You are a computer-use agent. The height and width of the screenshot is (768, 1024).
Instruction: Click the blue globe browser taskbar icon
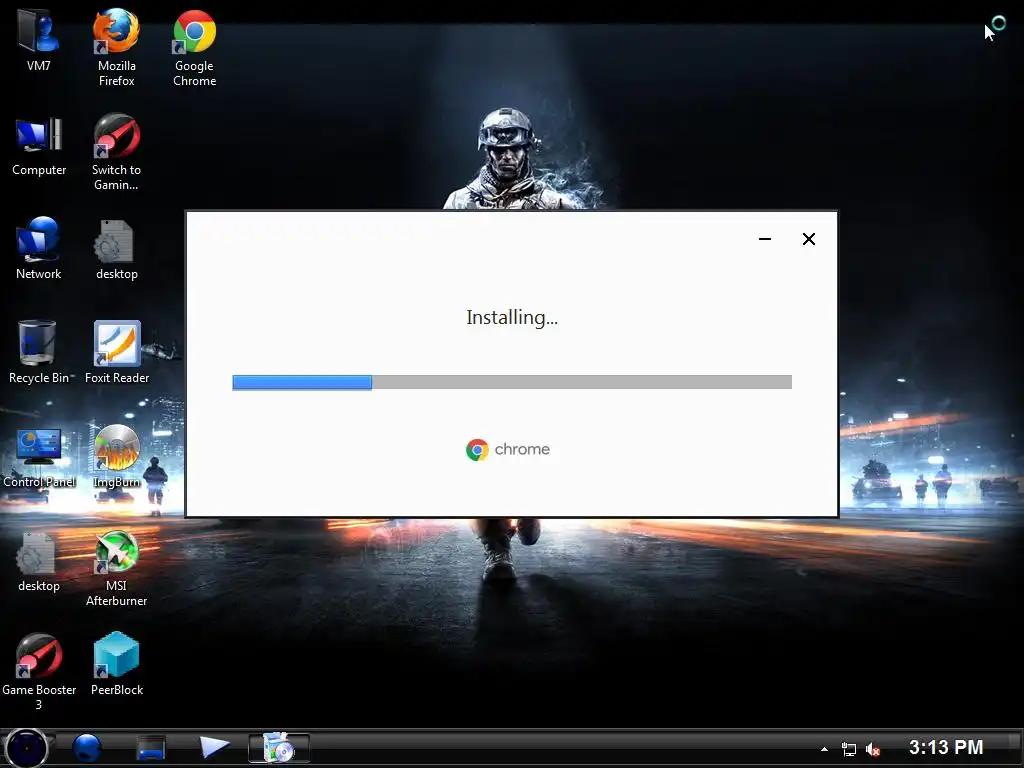tap(86, 748)
